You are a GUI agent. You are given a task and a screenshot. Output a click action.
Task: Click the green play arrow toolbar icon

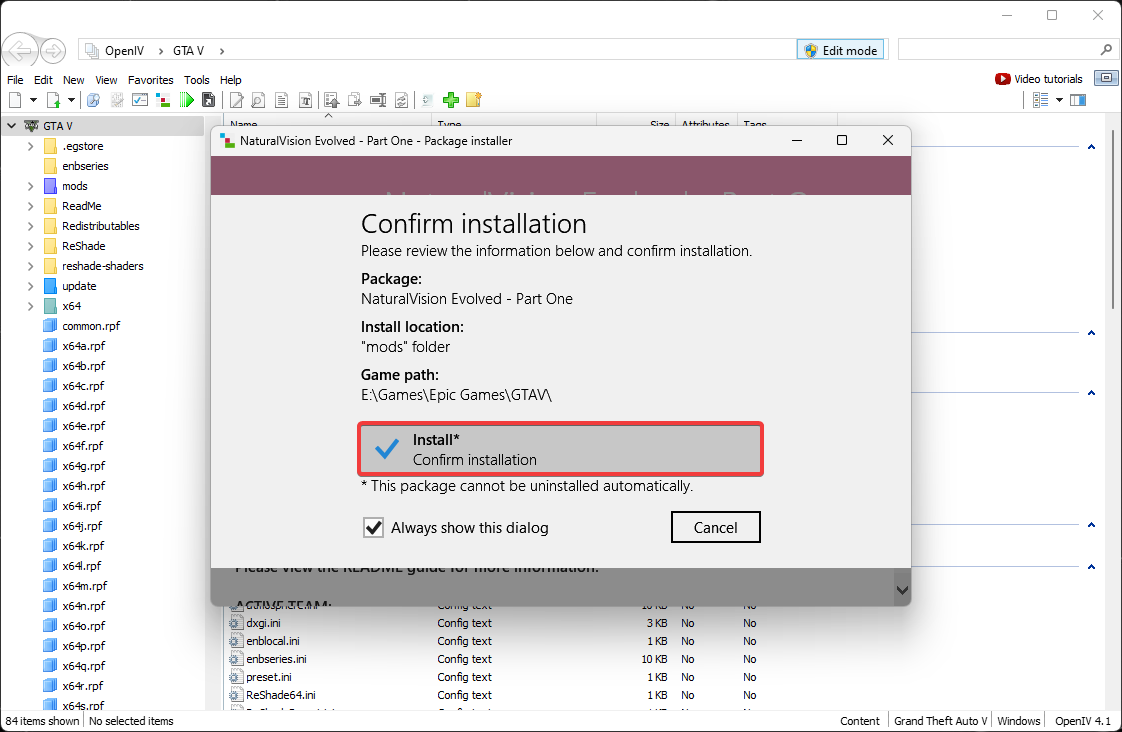(x=187, y=100)
